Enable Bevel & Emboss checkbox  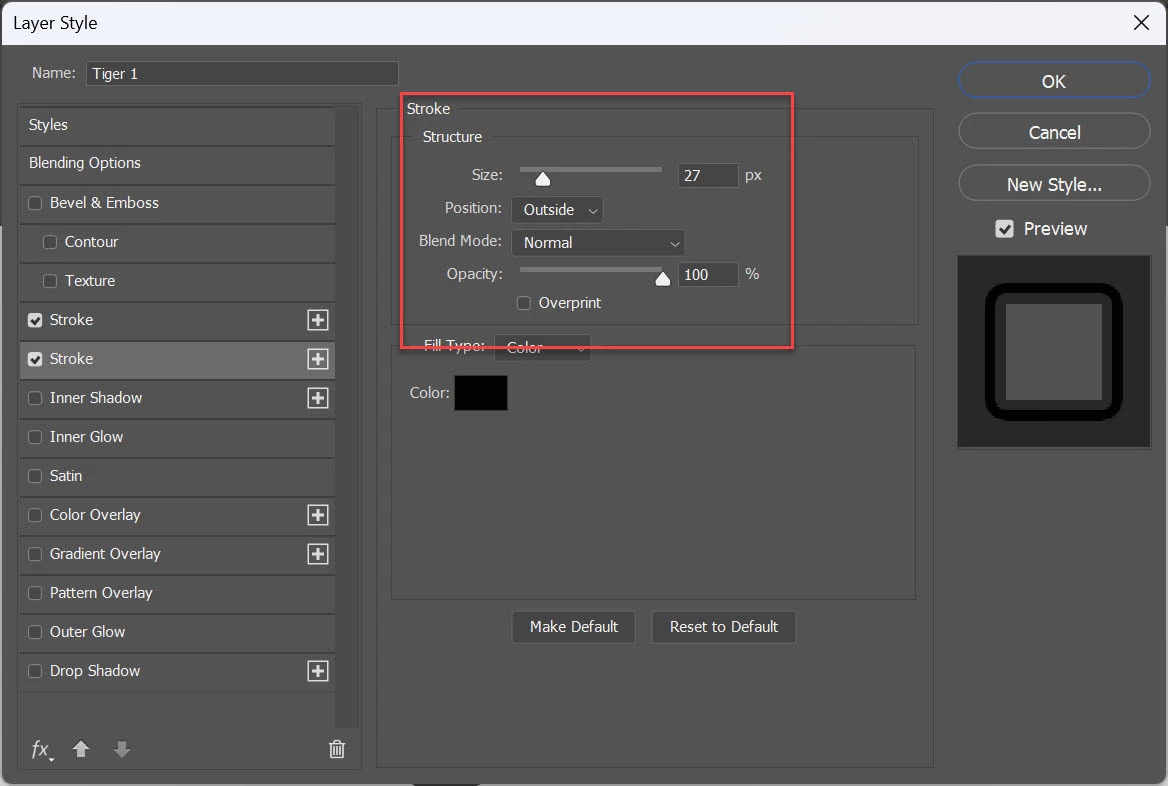[x=35, y=203]
